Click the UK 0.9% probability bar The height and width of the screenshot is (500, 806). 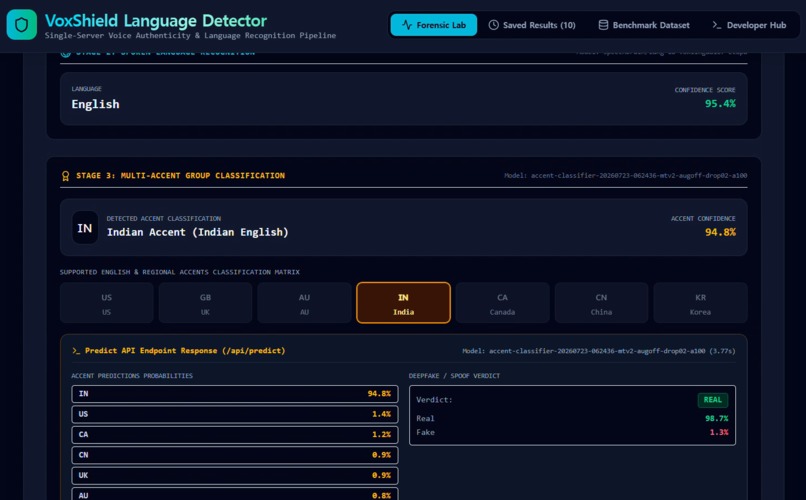(x=235, y=476)
